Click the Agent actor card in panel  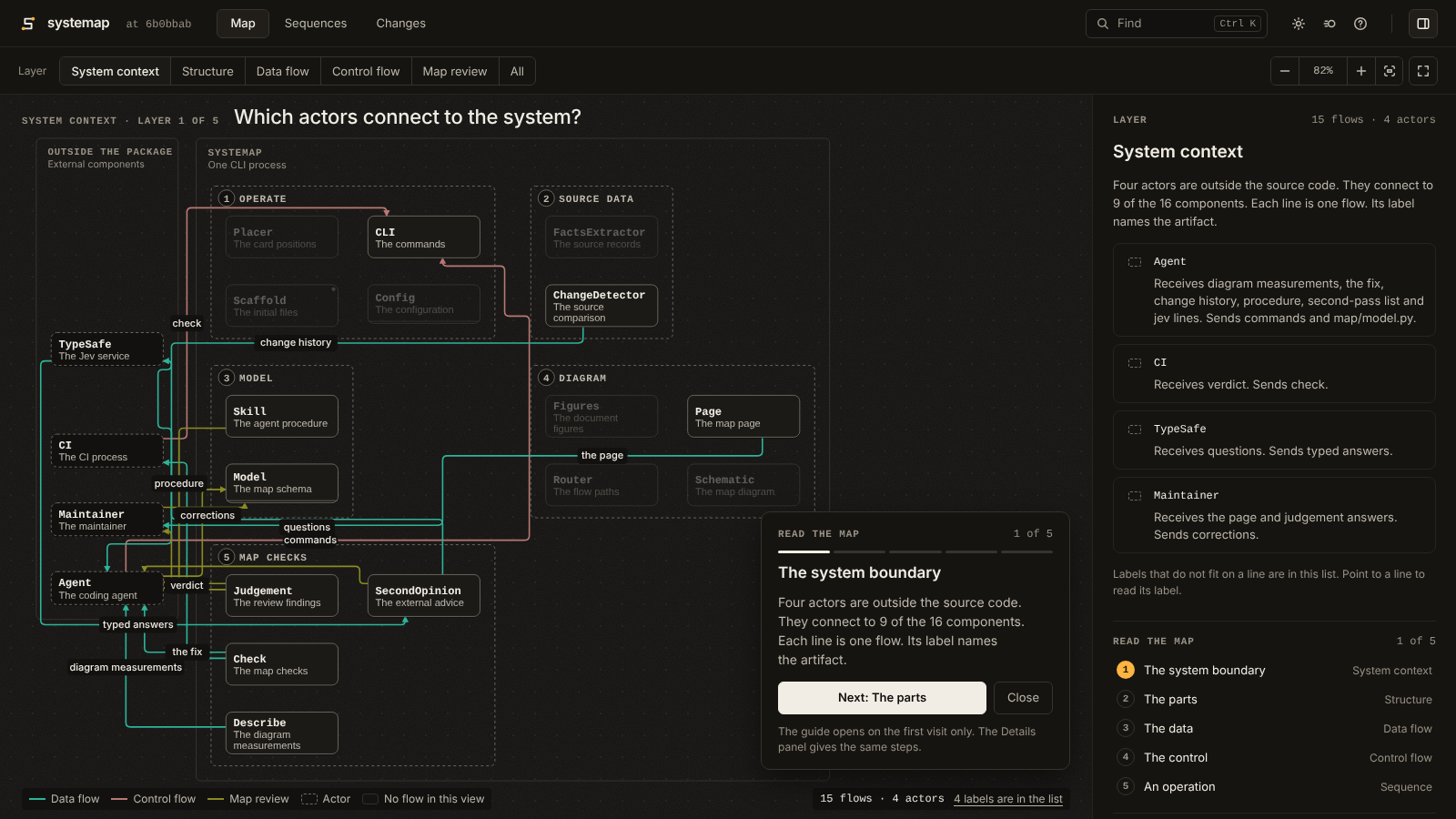click(x=1274, y=290)
